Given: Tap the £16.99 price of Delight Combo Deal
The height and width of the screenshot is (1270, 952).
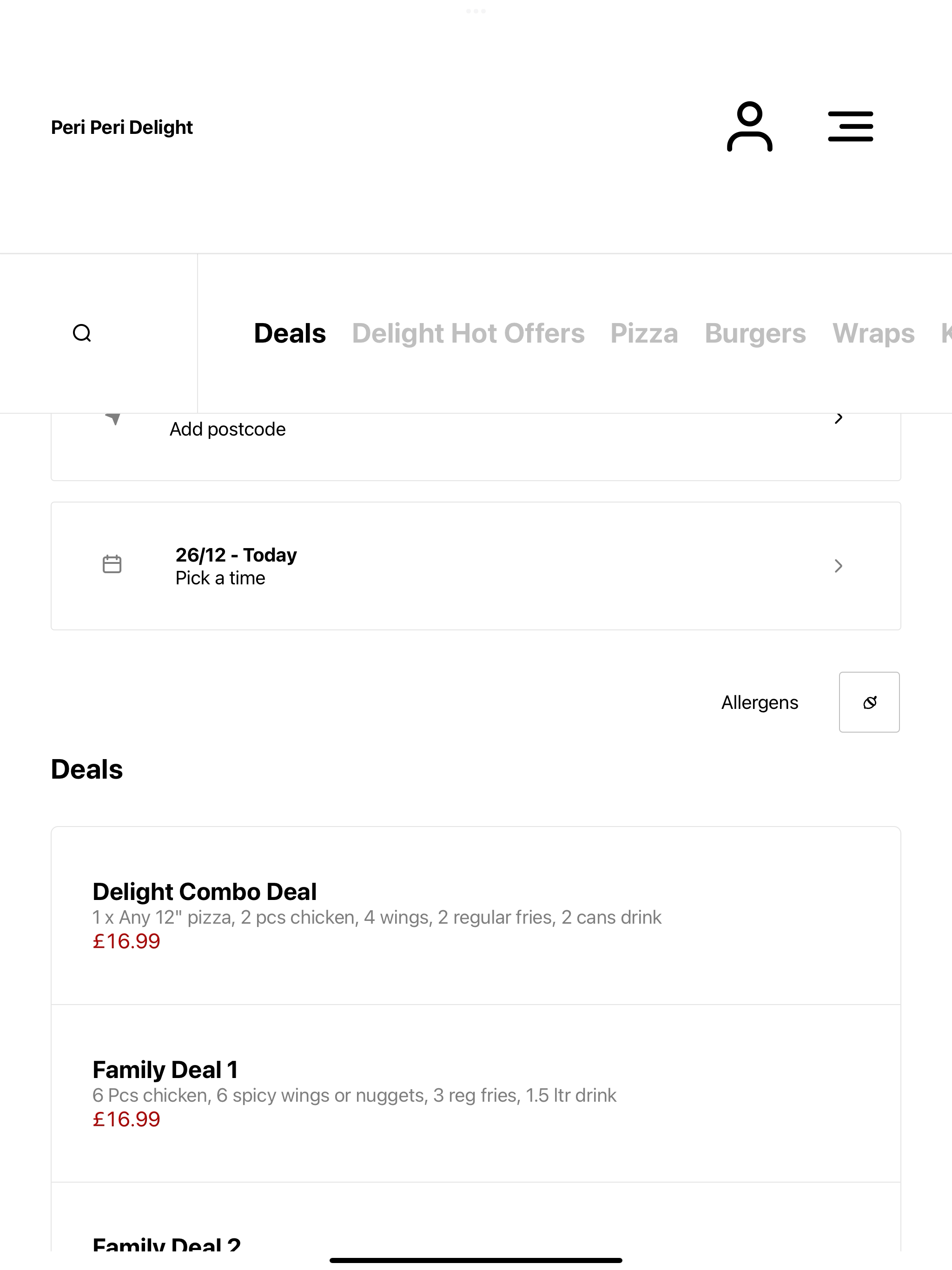Looking at the screenshot, I should 126,941.
